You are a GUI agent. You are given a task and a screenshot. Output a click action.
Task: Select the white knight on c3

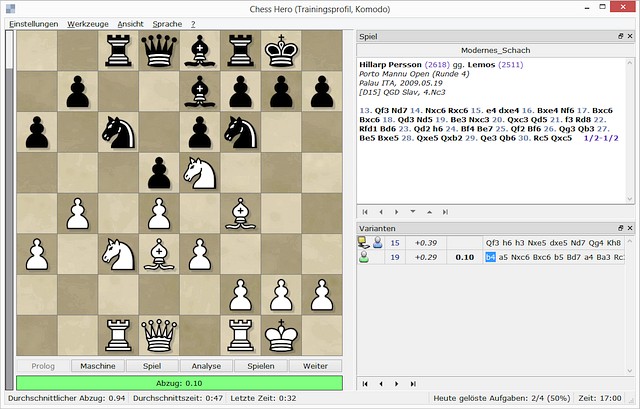coord(118,254)
